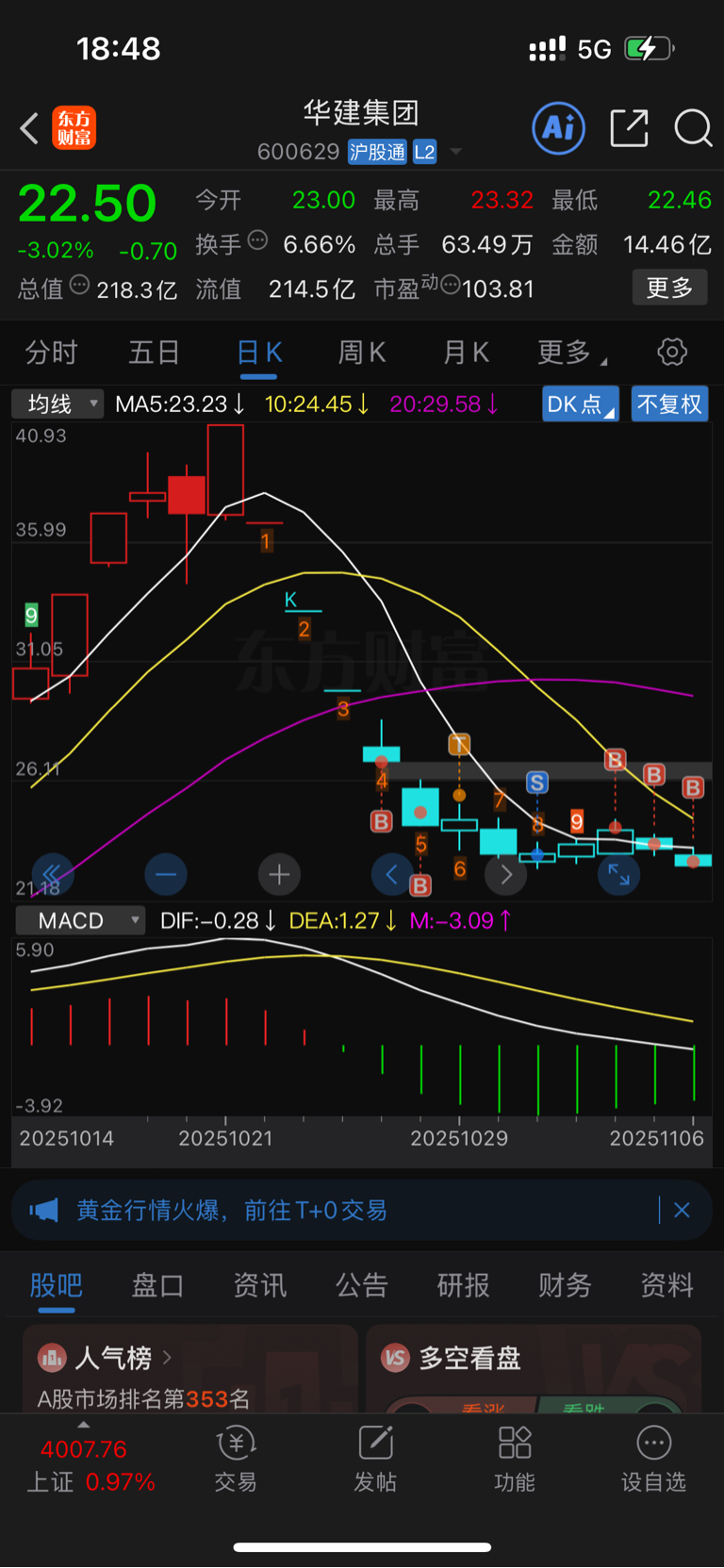Tap the 20251029 date label
This screenshot has height=1568, width=724.
click(x=459, y=1138)
